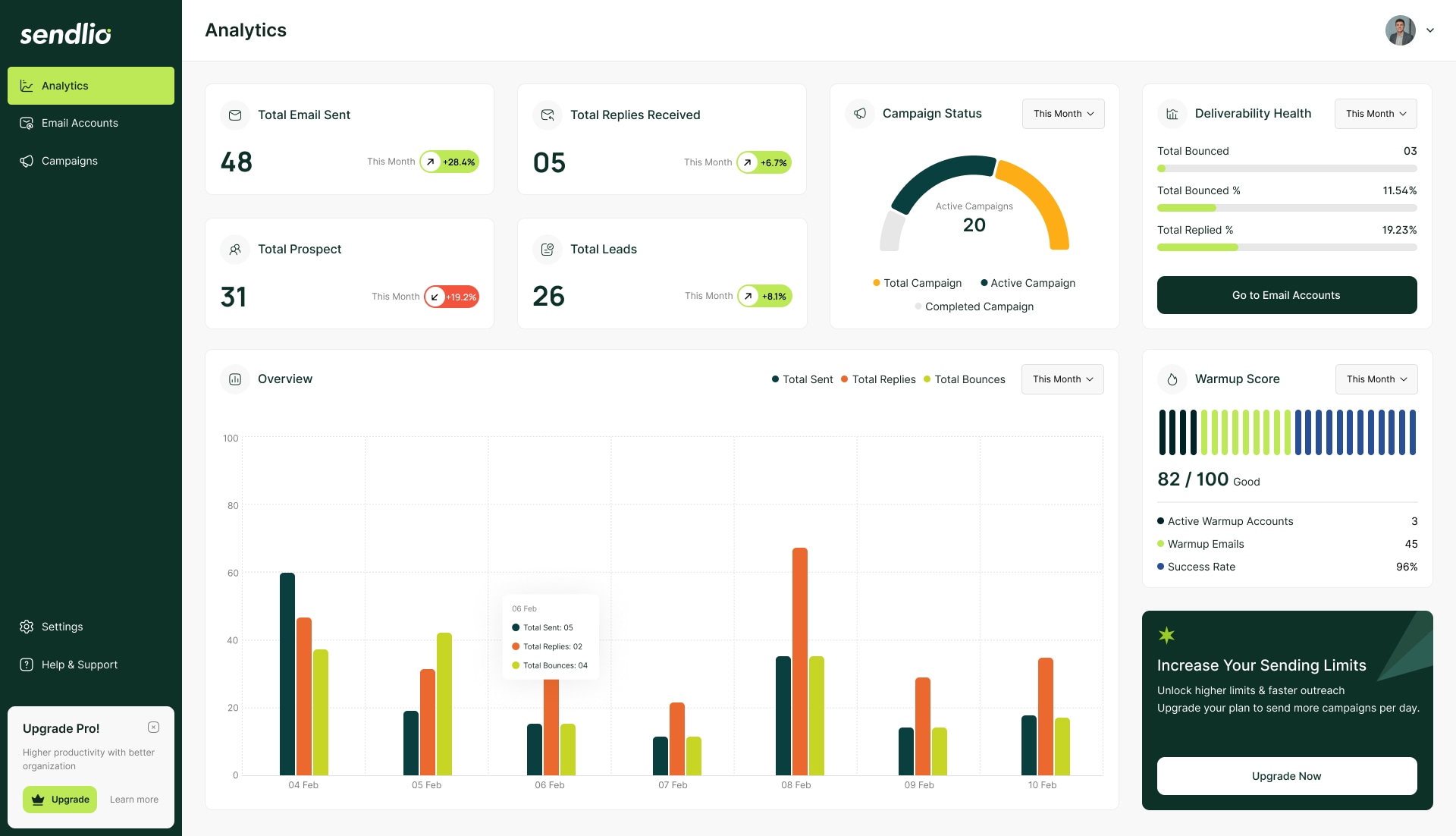This screenshot has width=1456, height=836.
Task: Click the Upgrade Now button
Action: (x=1286, y=775)
